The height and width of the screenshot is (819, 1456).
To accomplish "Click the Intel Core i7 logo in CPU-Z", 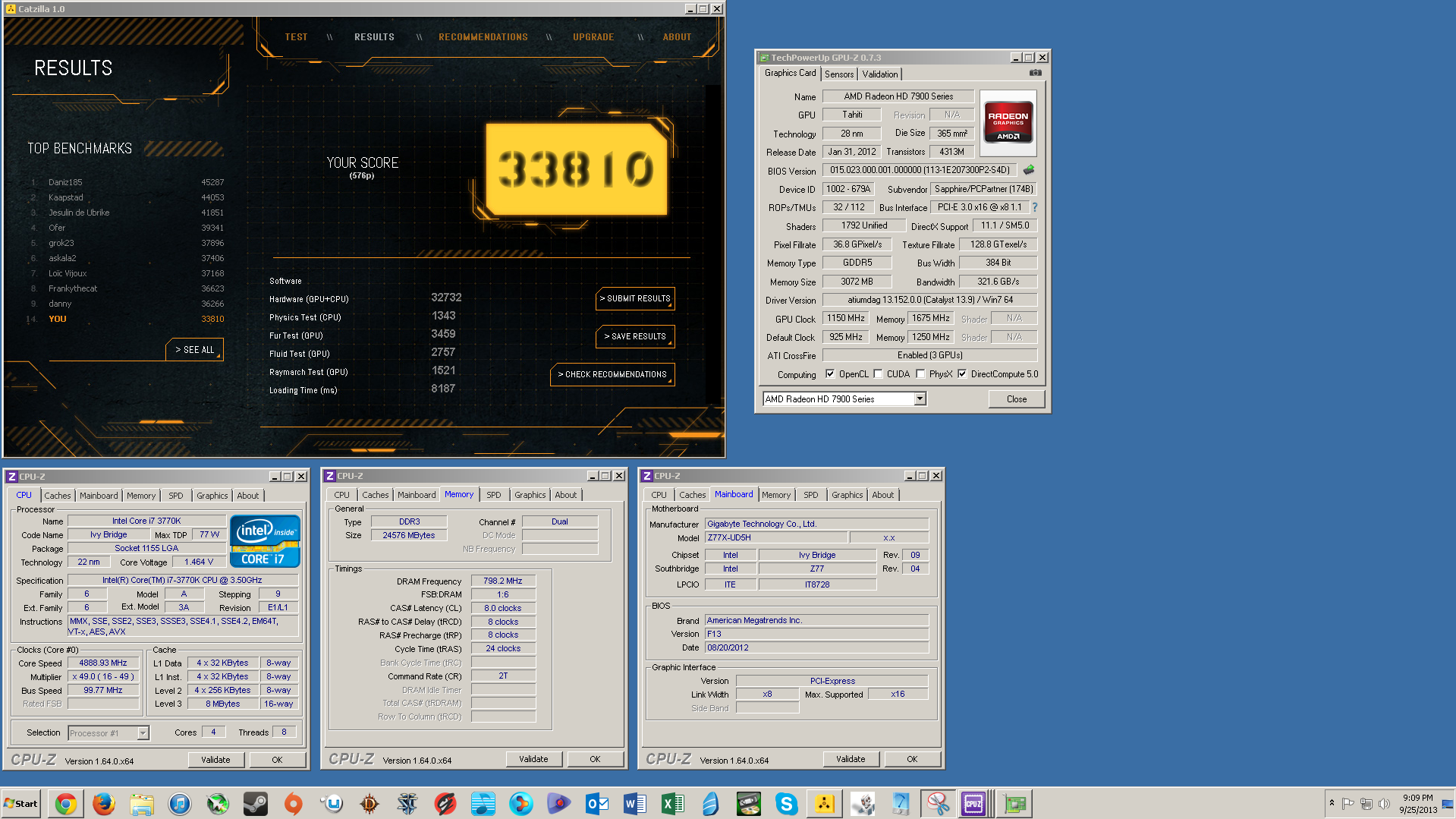I will coord(265,542).
